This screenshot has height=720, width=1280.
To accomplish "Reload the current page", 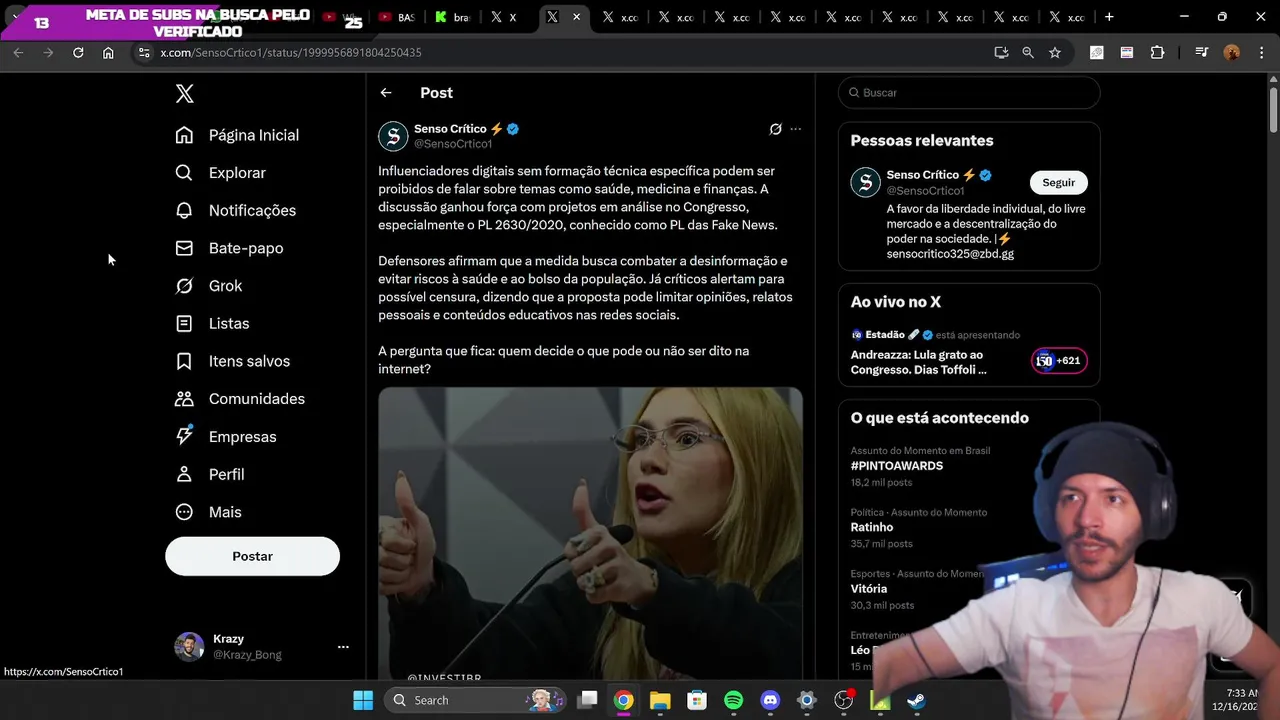I will (78, 52).
